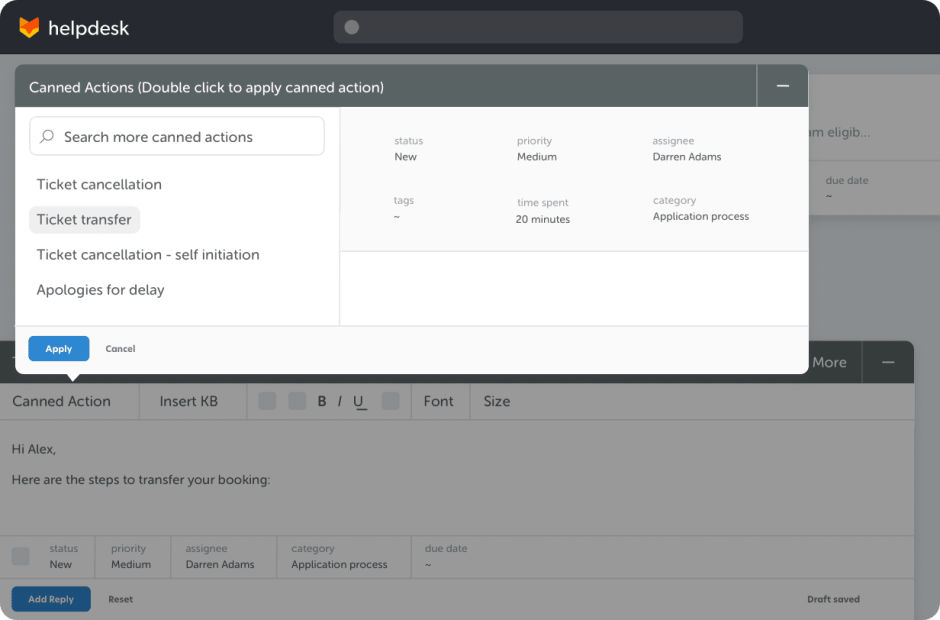The height and width of the screenshot is (620, 940).
Task: Click Cancel in the Canned Actions dialog
Action: (x=120, y=349)
